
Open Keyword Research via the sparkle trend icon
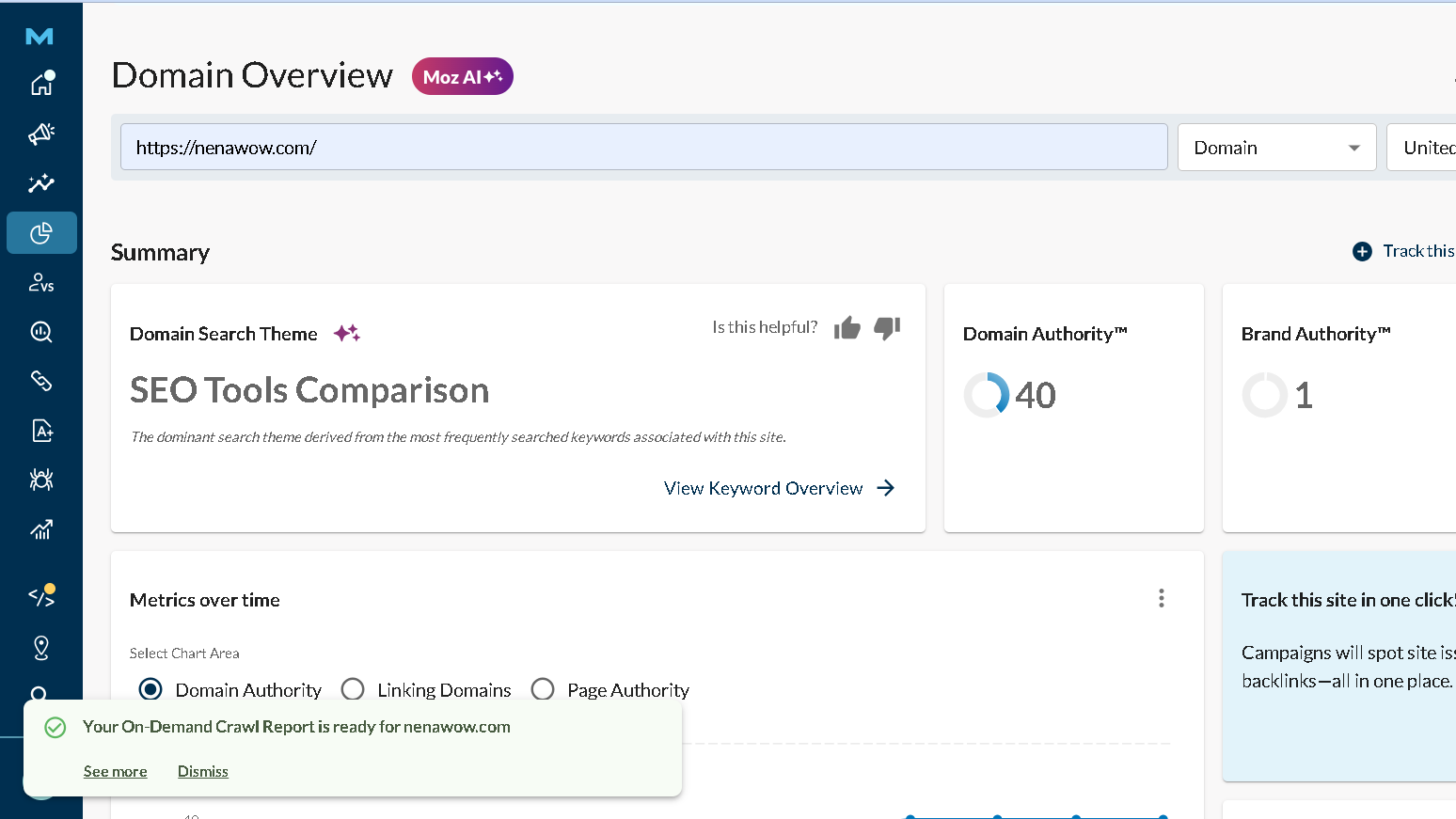(x=41, y=183)
